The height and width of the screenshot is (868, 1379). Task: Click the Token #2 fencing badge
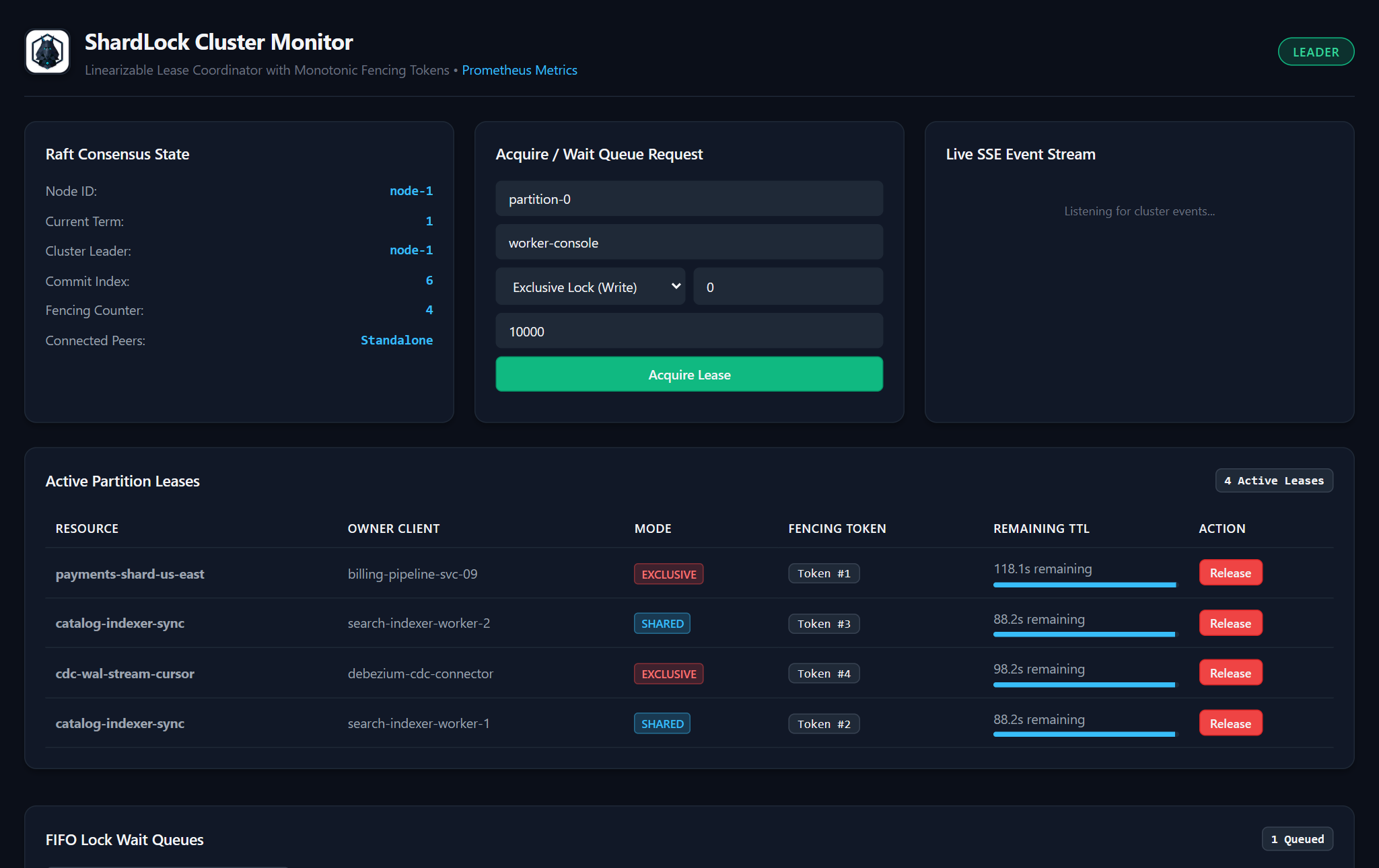coord(824,724)
